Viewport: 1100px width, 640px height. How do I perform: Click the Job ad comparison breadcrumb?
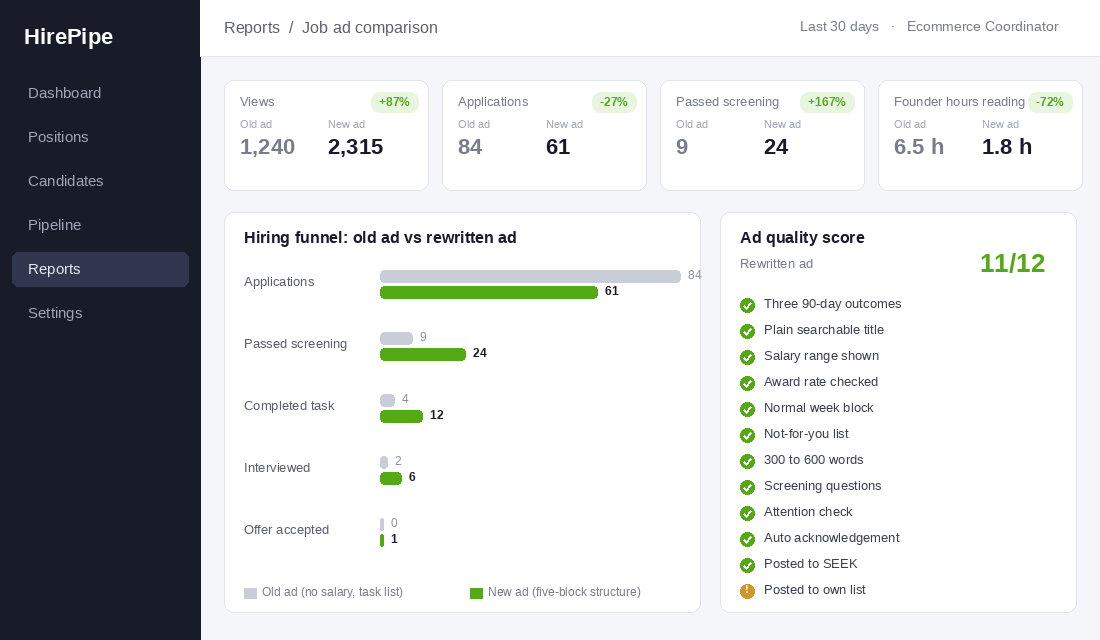pos(370,27)
